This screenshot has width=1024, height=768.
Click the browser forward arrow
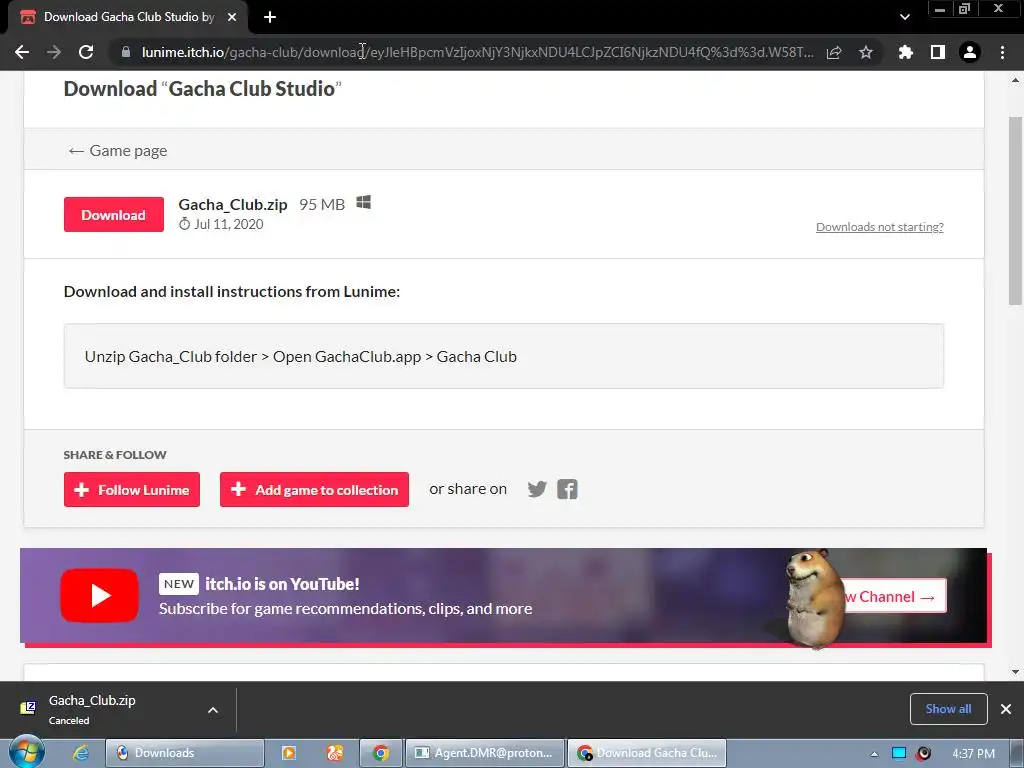click(x=54, y=52)
